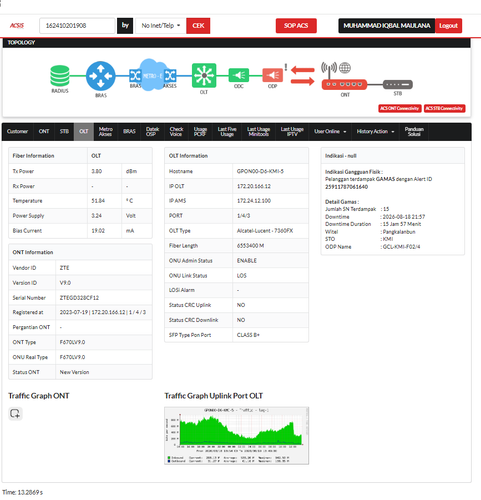Switch to the Check Voice tab
The image size is (481, 500).
click(x=176, y=132)
